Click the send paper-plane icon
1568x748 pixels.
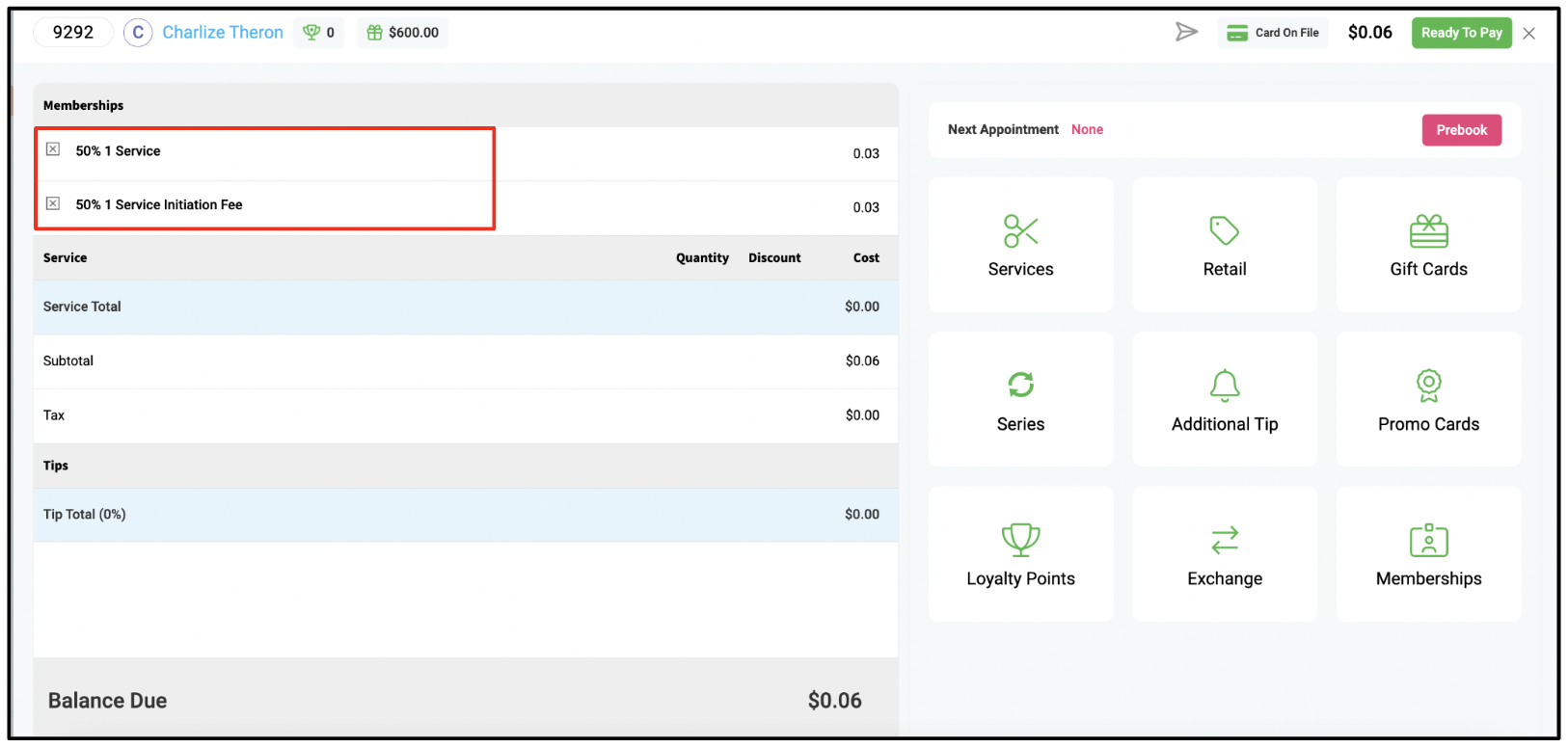pyautogui.click(x=1186, y=33)
